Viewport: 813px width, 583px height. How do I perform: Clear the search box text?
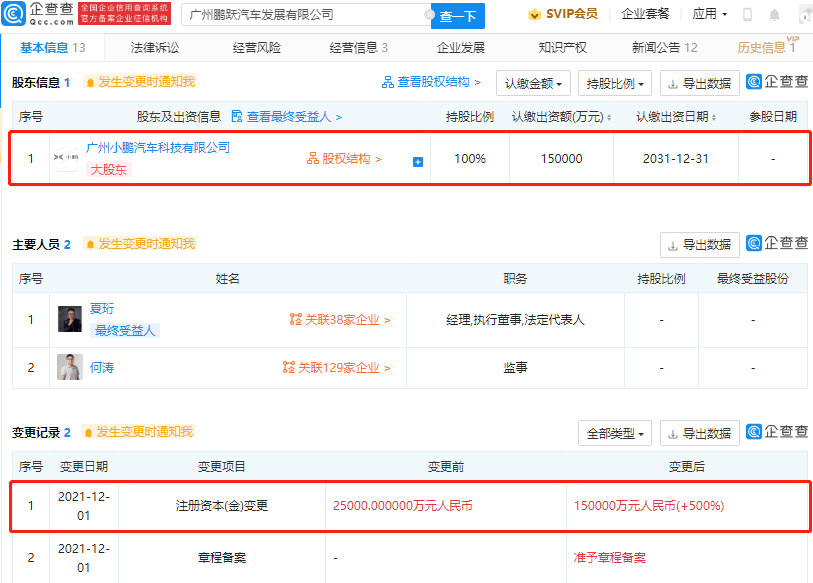tap(429, 15)
